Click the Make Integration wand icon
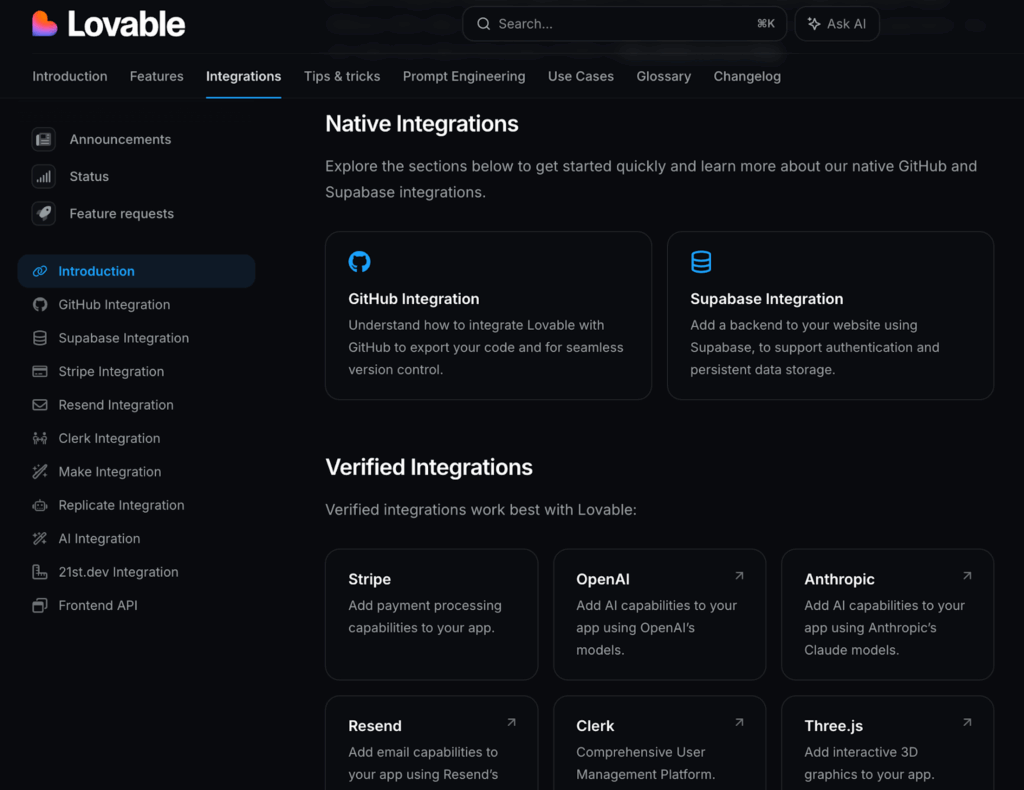The height and width of the screenshot is (790, 1024). (x=40, y=471)
